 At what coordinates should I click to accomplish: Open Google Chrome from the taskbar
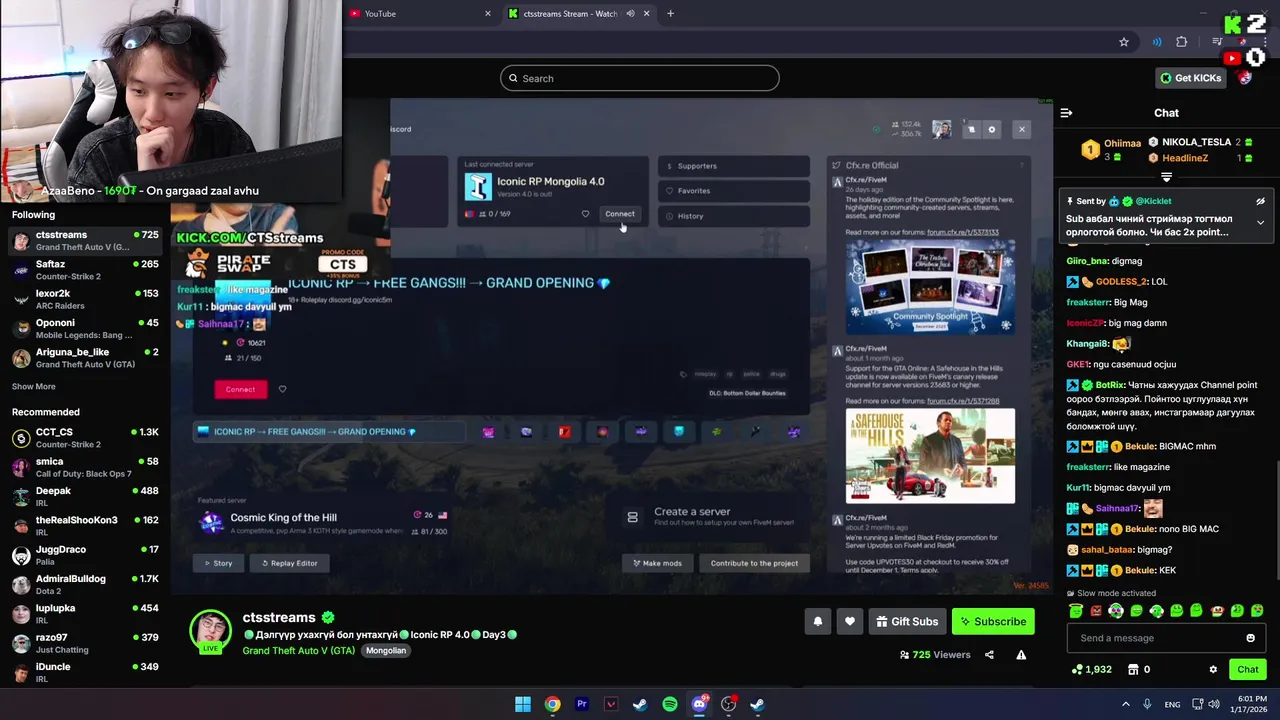click(x=552, y=704)
